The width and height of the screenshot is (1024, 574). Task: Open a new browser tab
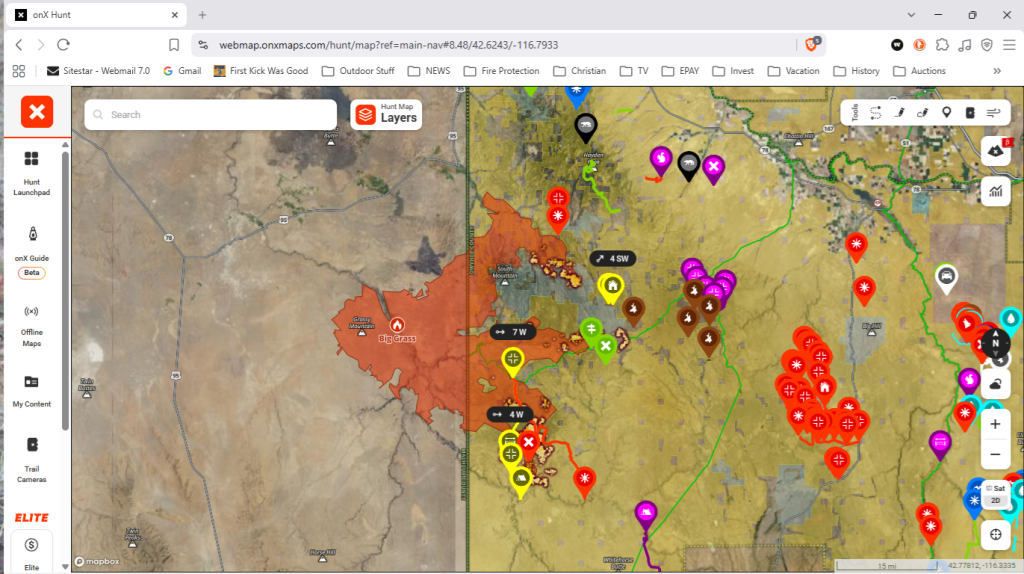pyautogui.click(x=202, y=14)
